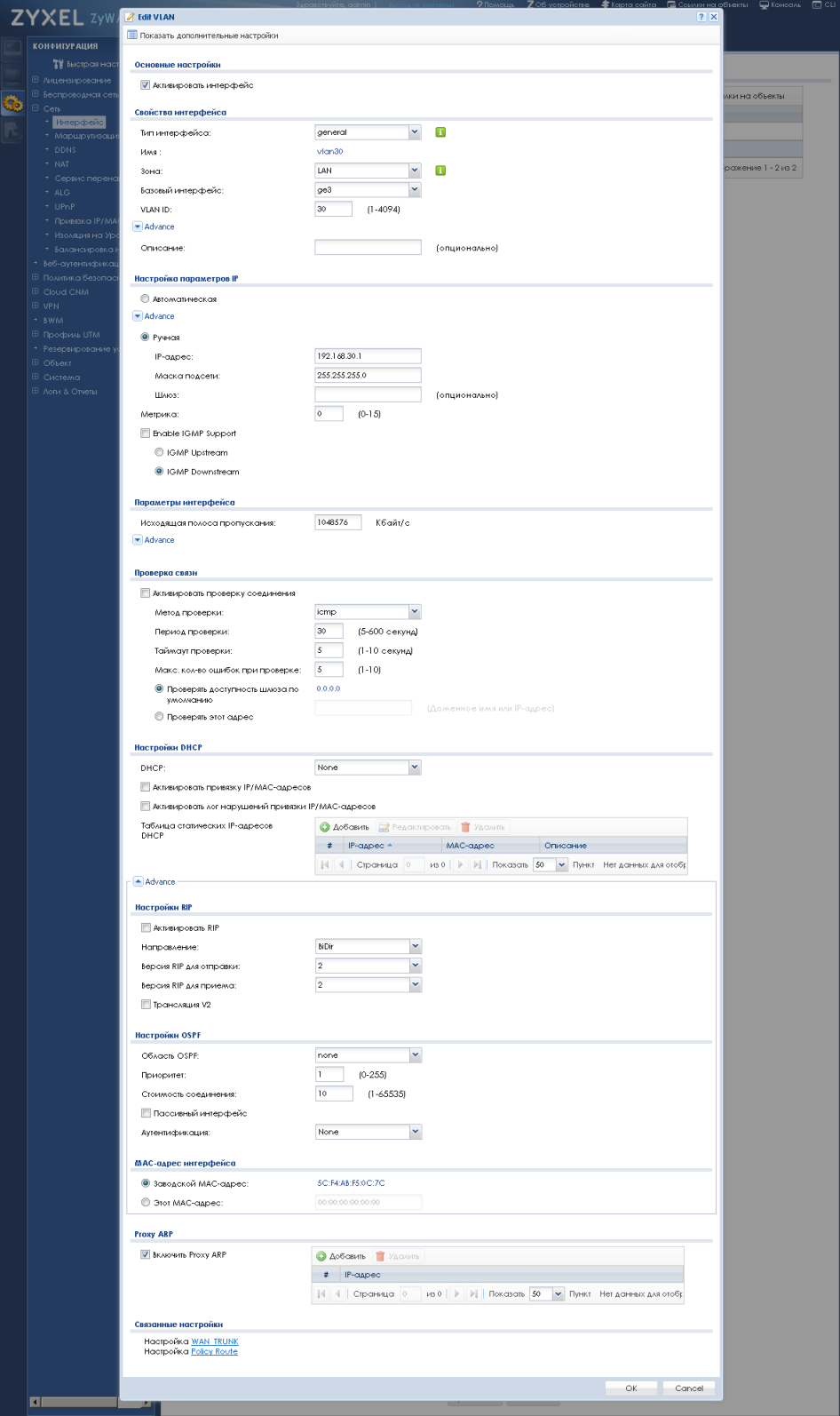This screenshot has width=840, height=1416.
Task: Click the Удалить trash icon in DHCP table
Action: tap(465, 827)
